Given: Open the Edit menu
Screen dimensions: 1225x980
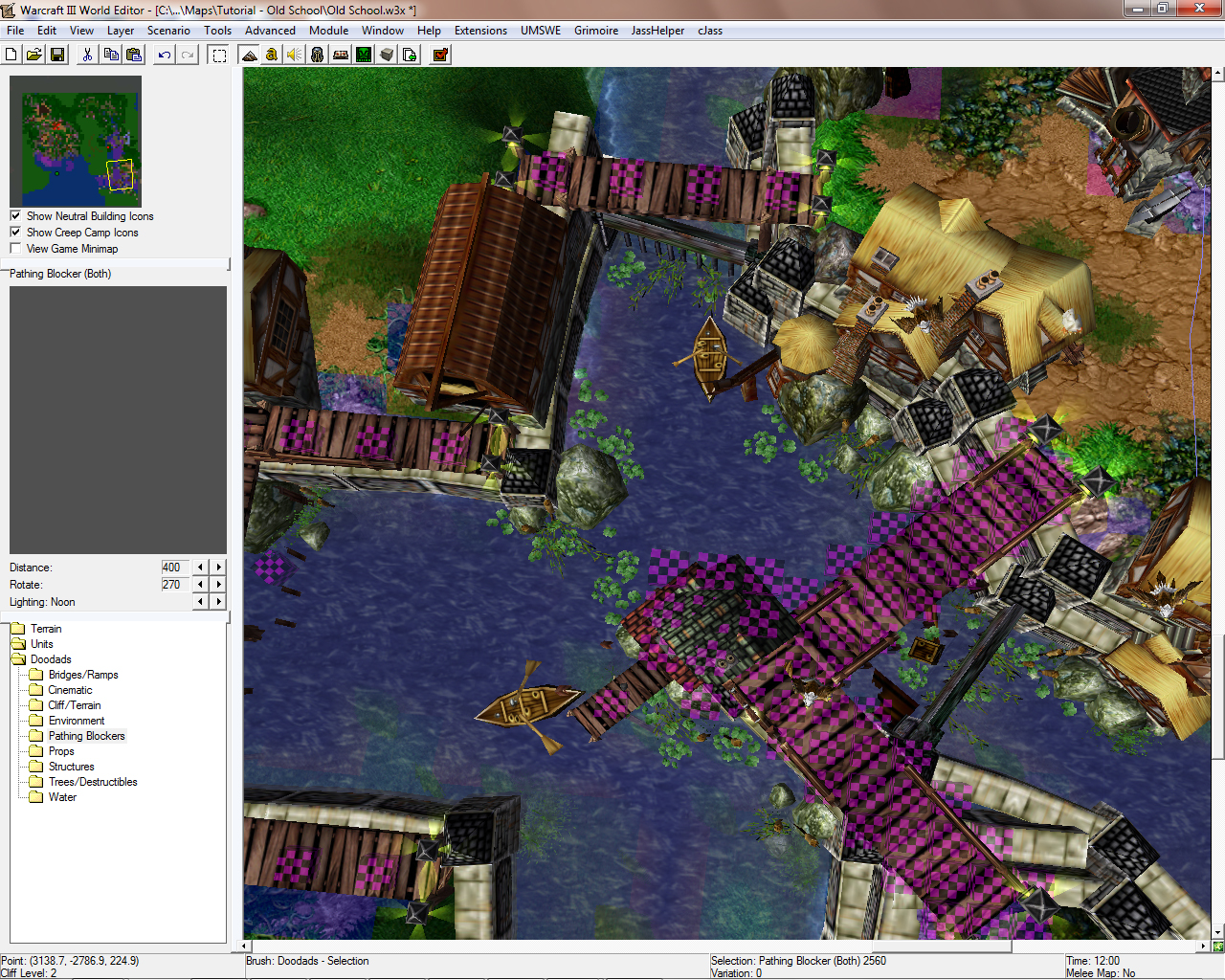Looking at the screenshot, I should click(47, 31).
